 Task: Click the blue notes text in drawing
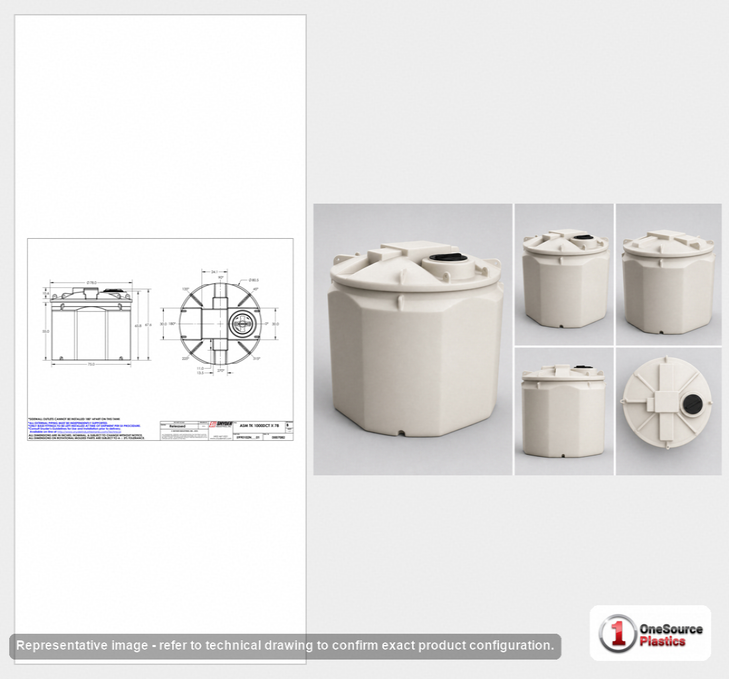click(x=84, y=427)
